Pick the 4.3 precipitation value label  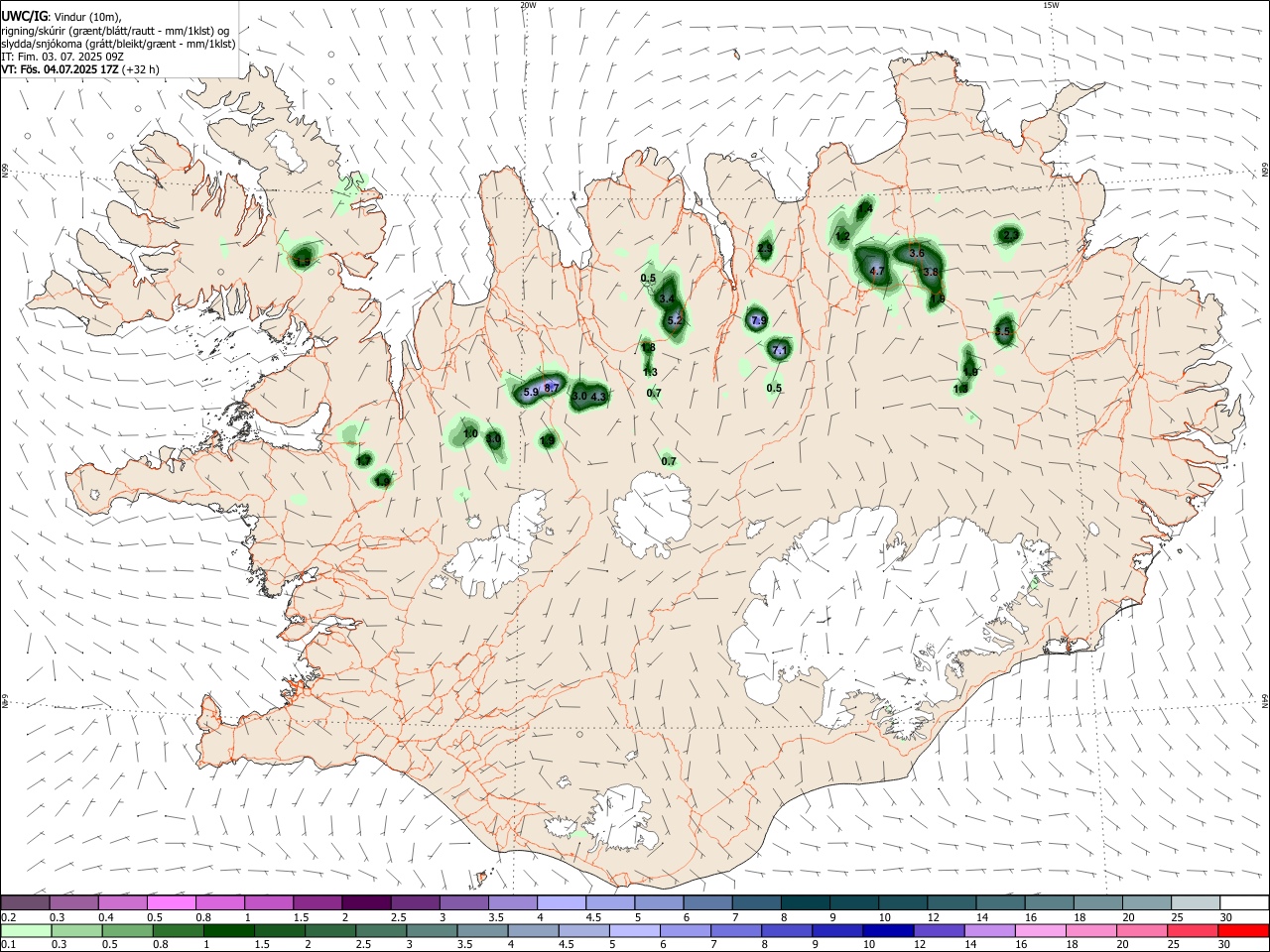(x=598, y=397)
